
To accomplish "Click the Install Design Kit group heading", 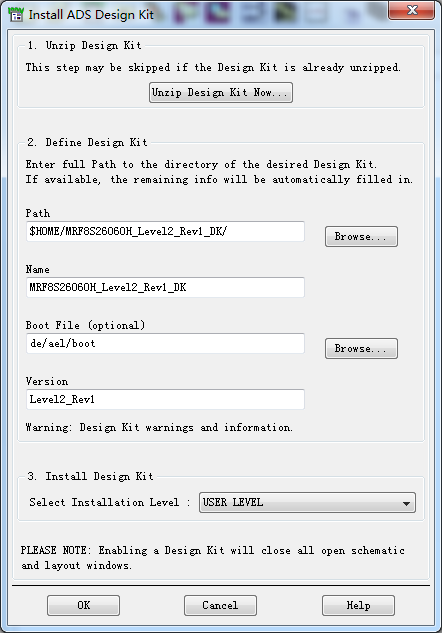I will (90, 476).
